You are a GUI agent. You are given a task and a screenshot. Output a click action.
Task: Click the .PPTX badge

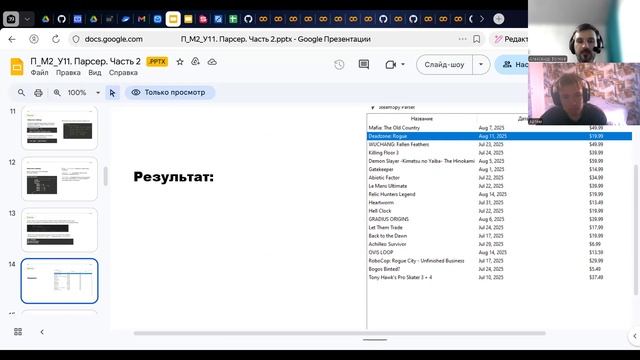pyautogui.click(x=157, y=62)
